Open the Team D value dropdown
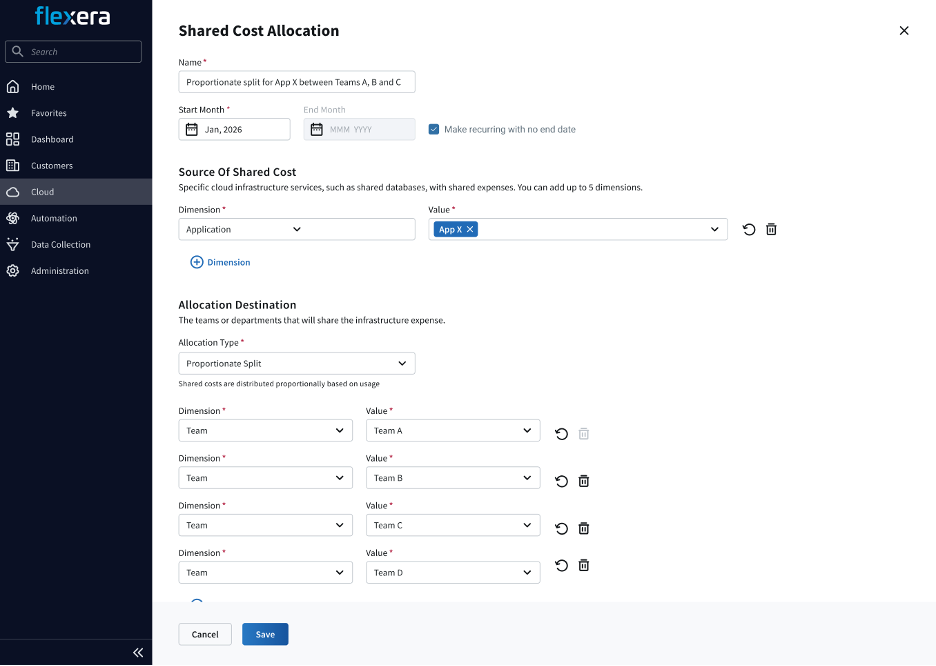The width and height of the screenshot is (936, 666). 453,572
